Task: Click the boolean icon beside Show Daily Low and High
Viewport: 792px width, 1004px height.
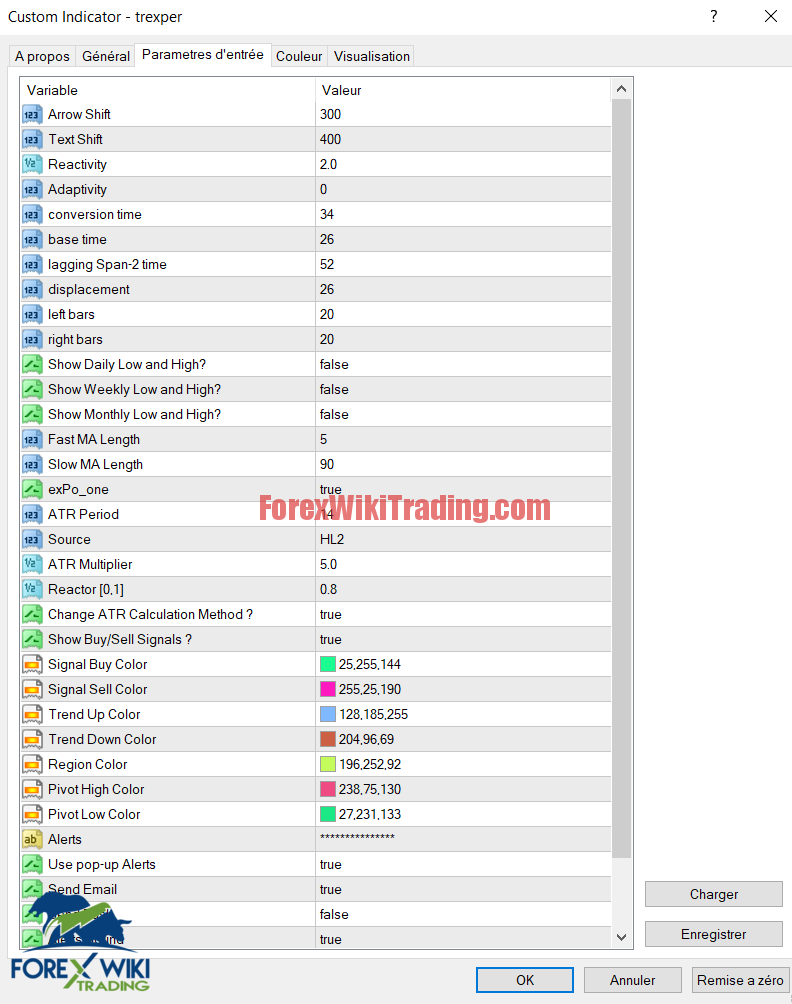Action: (32, 364)
